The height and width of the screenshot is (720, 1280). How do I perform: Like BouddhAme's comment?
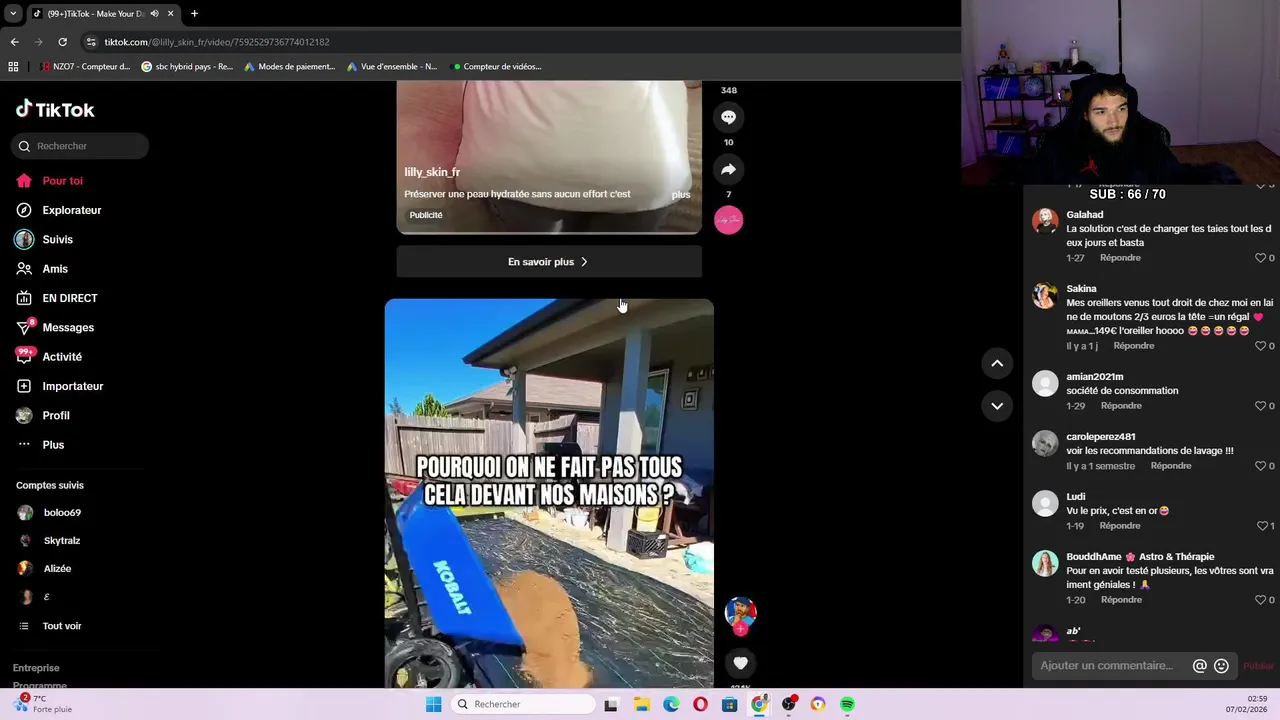tap(1261, 600)
